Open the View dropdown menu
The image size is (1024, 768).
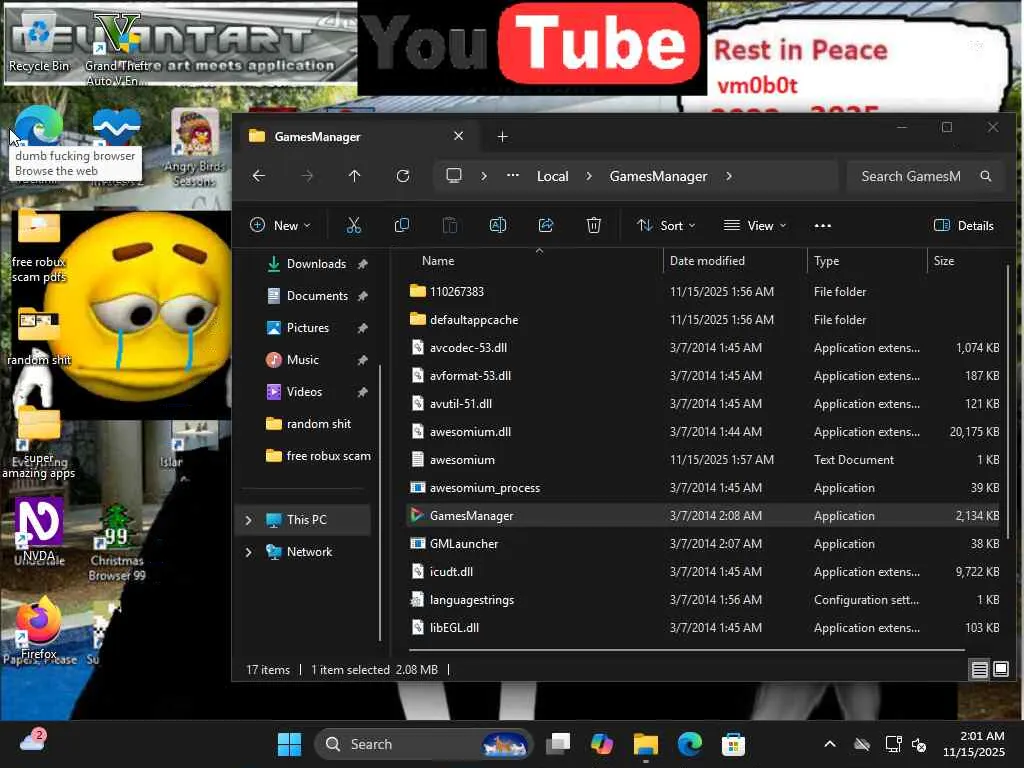coord(755,225)
